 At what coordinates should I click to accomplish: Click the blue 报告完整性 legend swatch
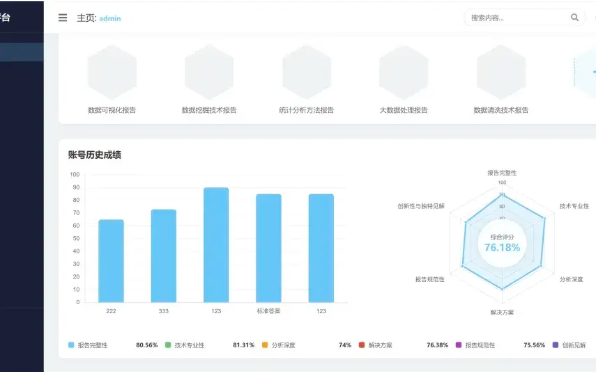tap(71, 345)
